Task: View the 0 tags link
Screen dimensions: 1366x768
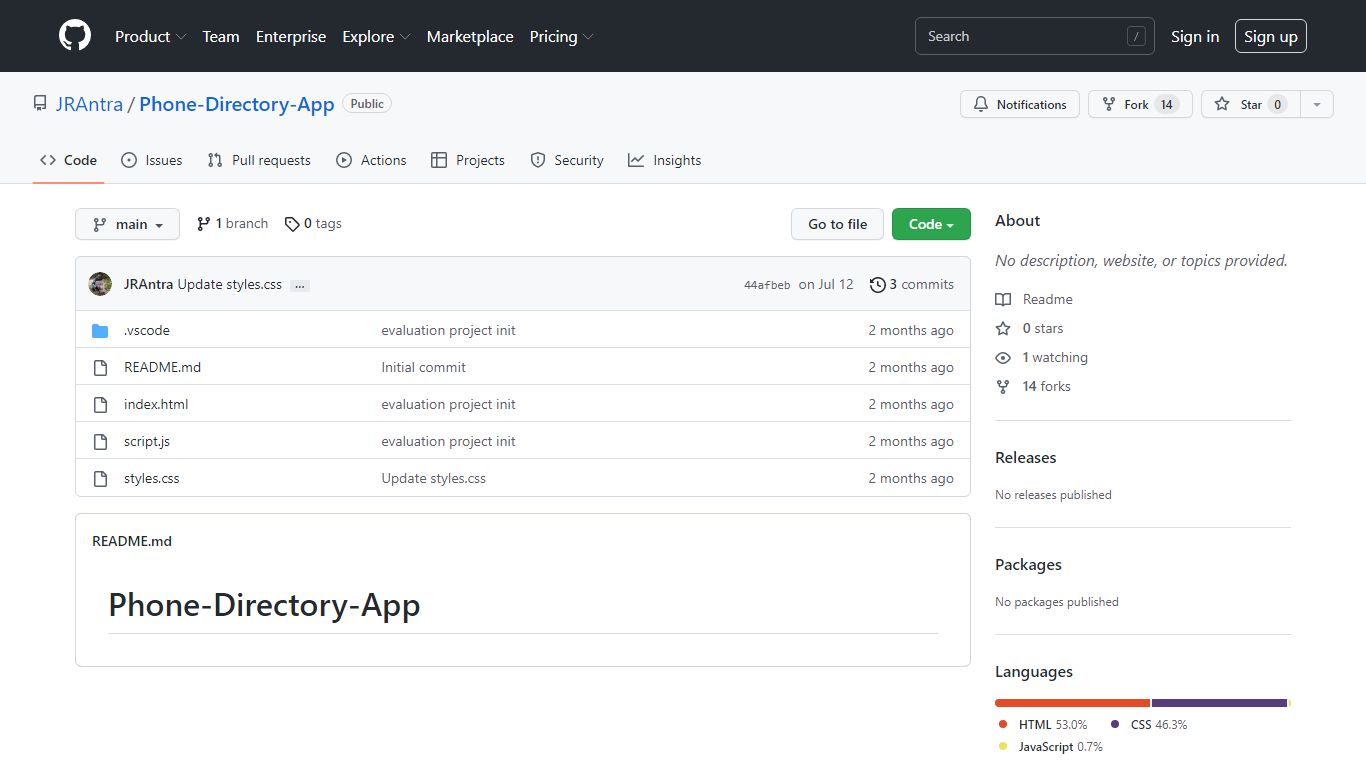Action: [x=313, y=224]
